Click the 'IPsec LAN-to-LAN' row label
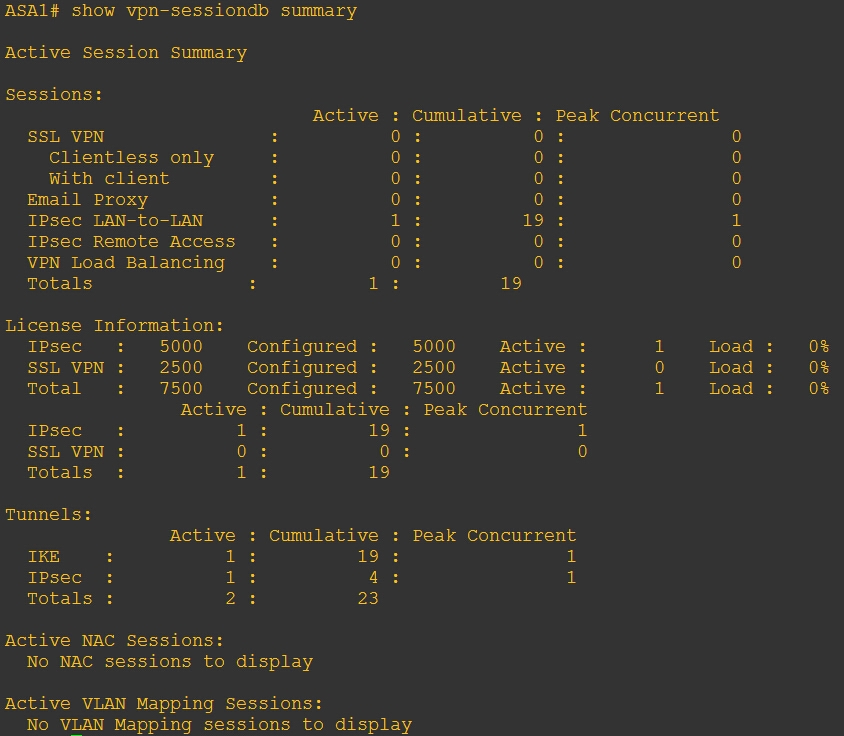Screen dimensions: 844x736 [x=115, y=221]
